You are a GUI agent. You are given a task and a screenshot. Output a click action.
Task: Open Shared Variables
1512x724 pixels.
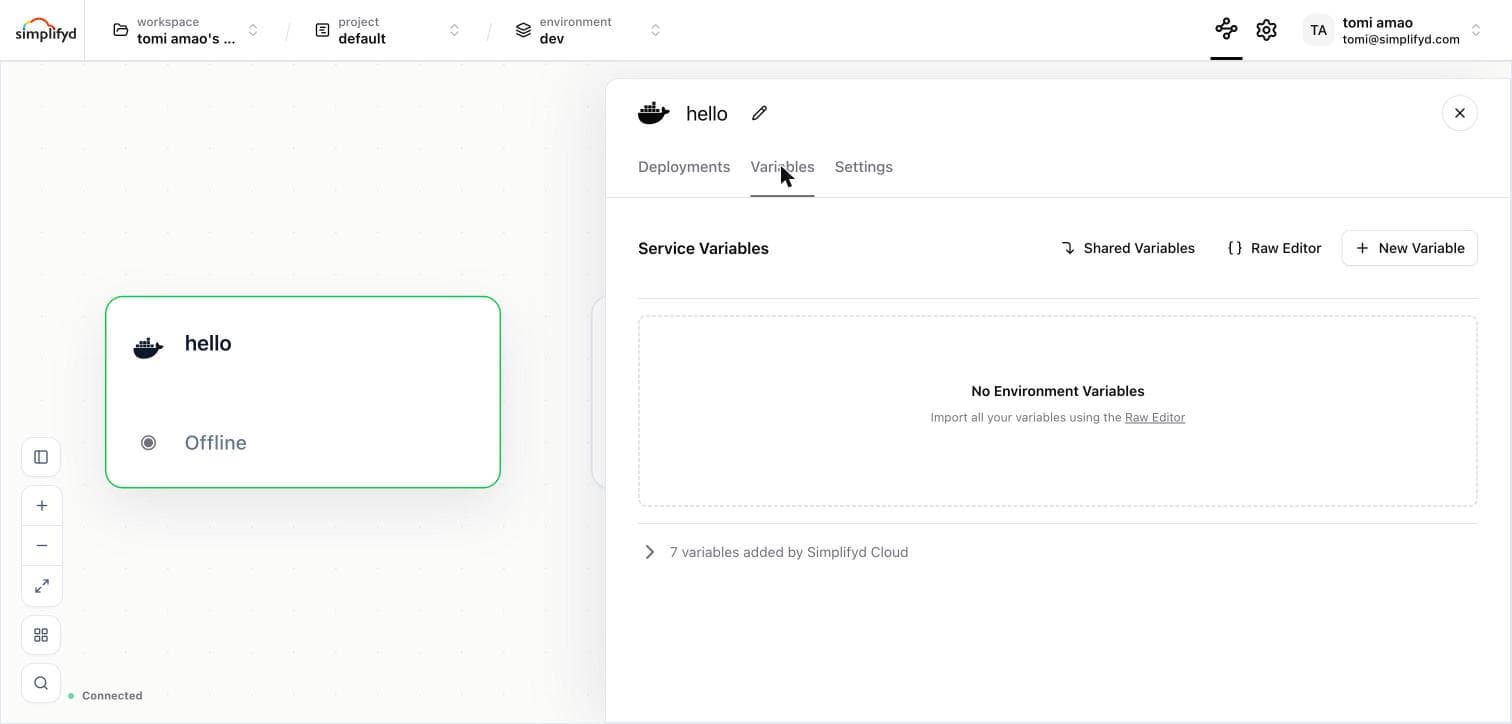(1128, 248)
